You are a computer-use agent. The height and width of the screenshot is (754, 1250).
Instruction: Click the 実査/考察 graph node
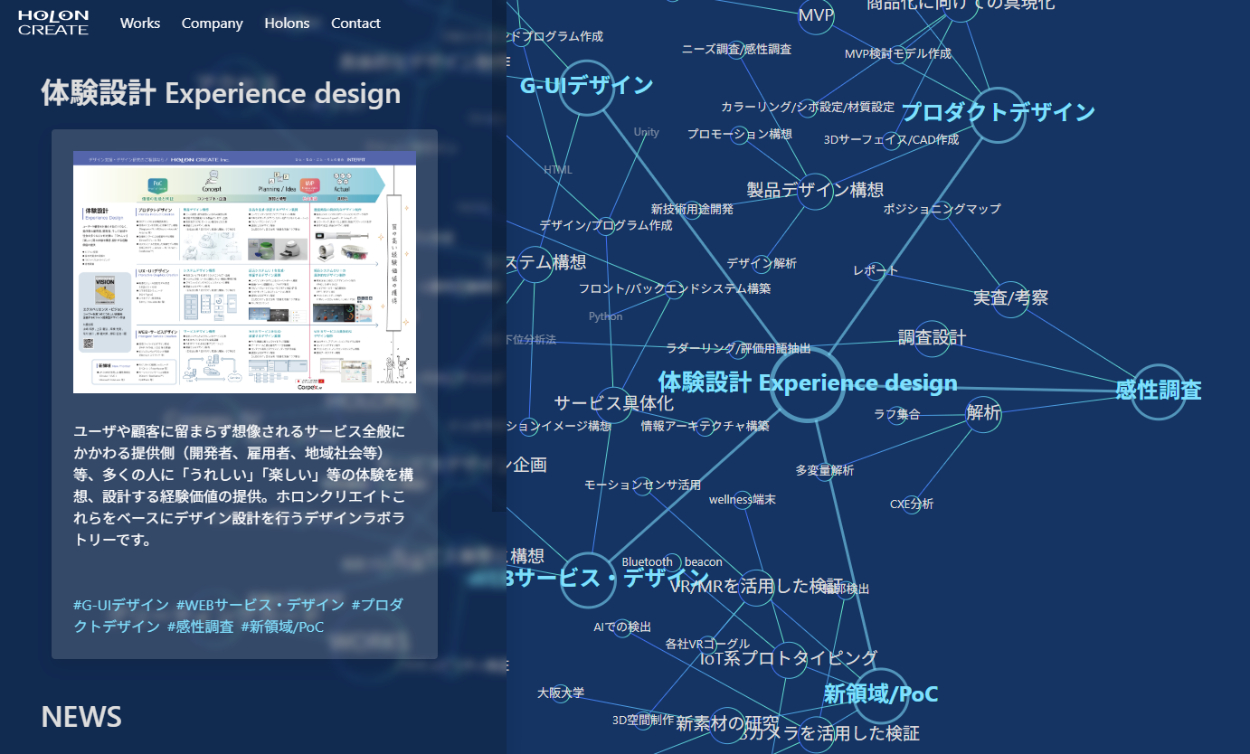coord(1011,298)
